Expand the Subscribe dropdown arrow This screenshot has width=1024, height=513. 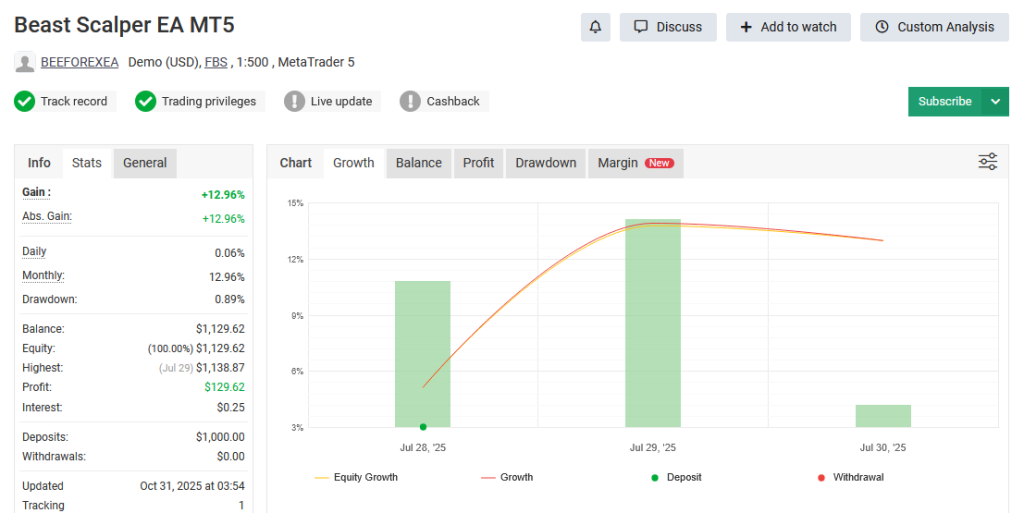click(995, 101)
